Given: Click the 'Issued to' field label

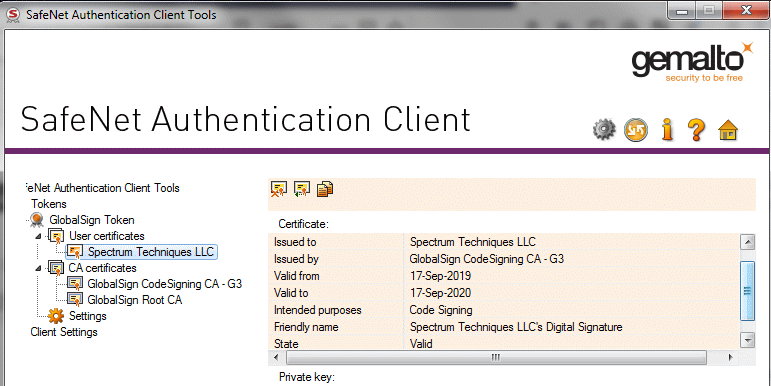Looking at the screenshot, I should [295, 242].
